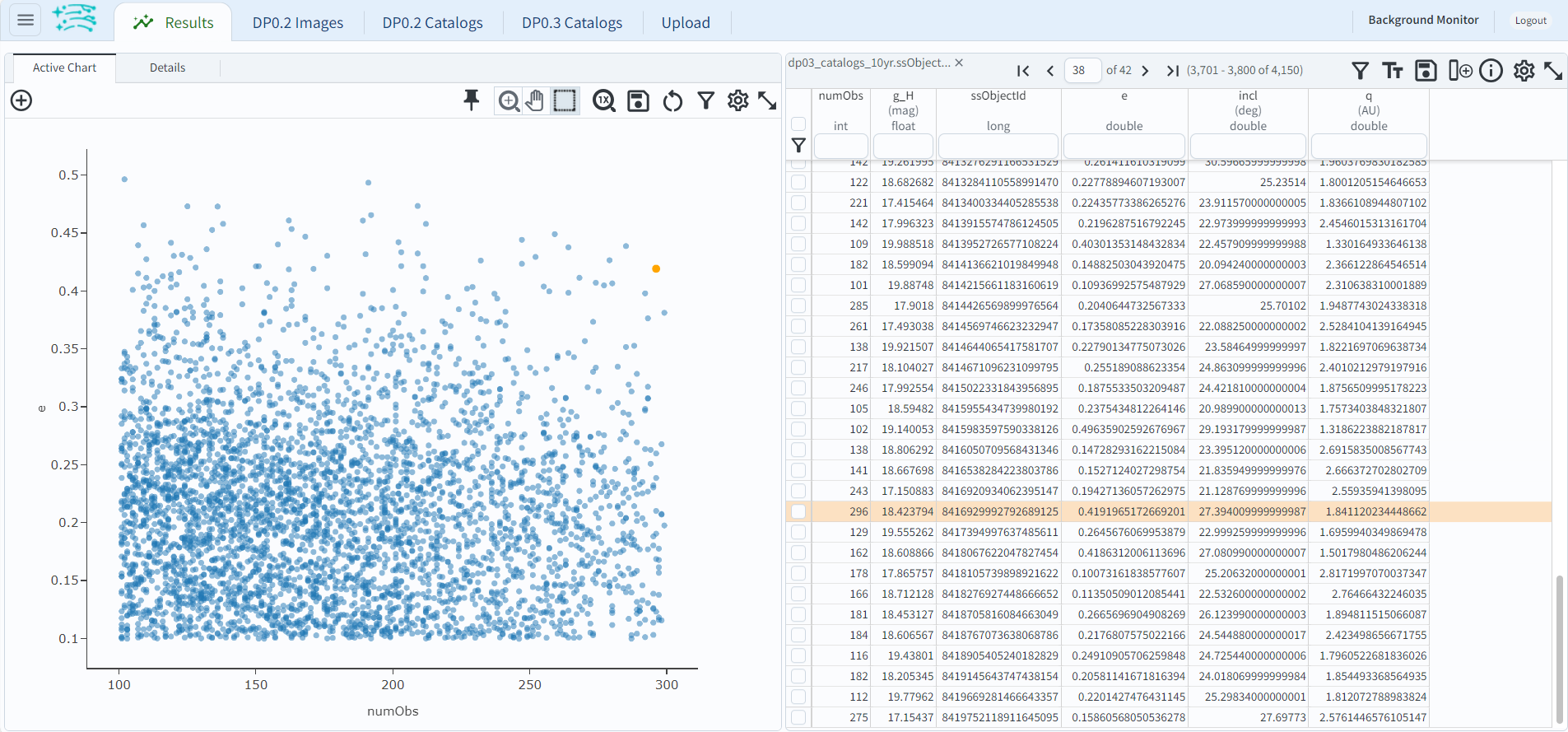The image size is (1568, 732).
Task: Check row with numObs 261
Action: 798,326
